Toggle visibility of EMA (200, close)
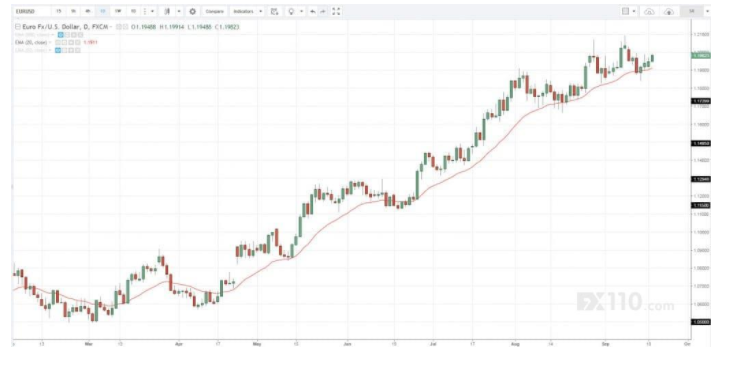 tap(60, 35)
